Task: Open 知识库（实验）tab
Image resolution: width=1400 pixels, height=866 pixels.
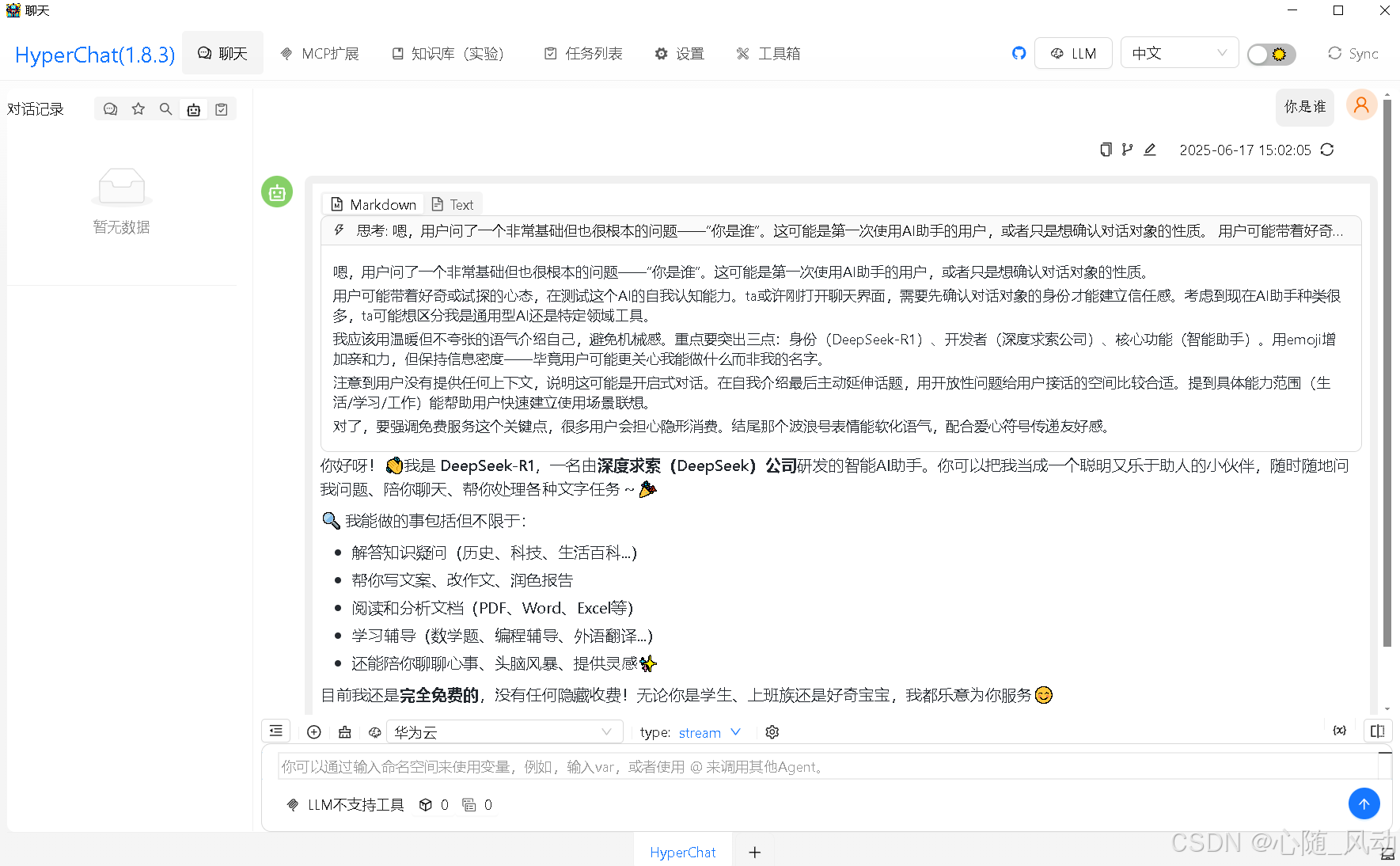Action: click(x=448, y=53)
